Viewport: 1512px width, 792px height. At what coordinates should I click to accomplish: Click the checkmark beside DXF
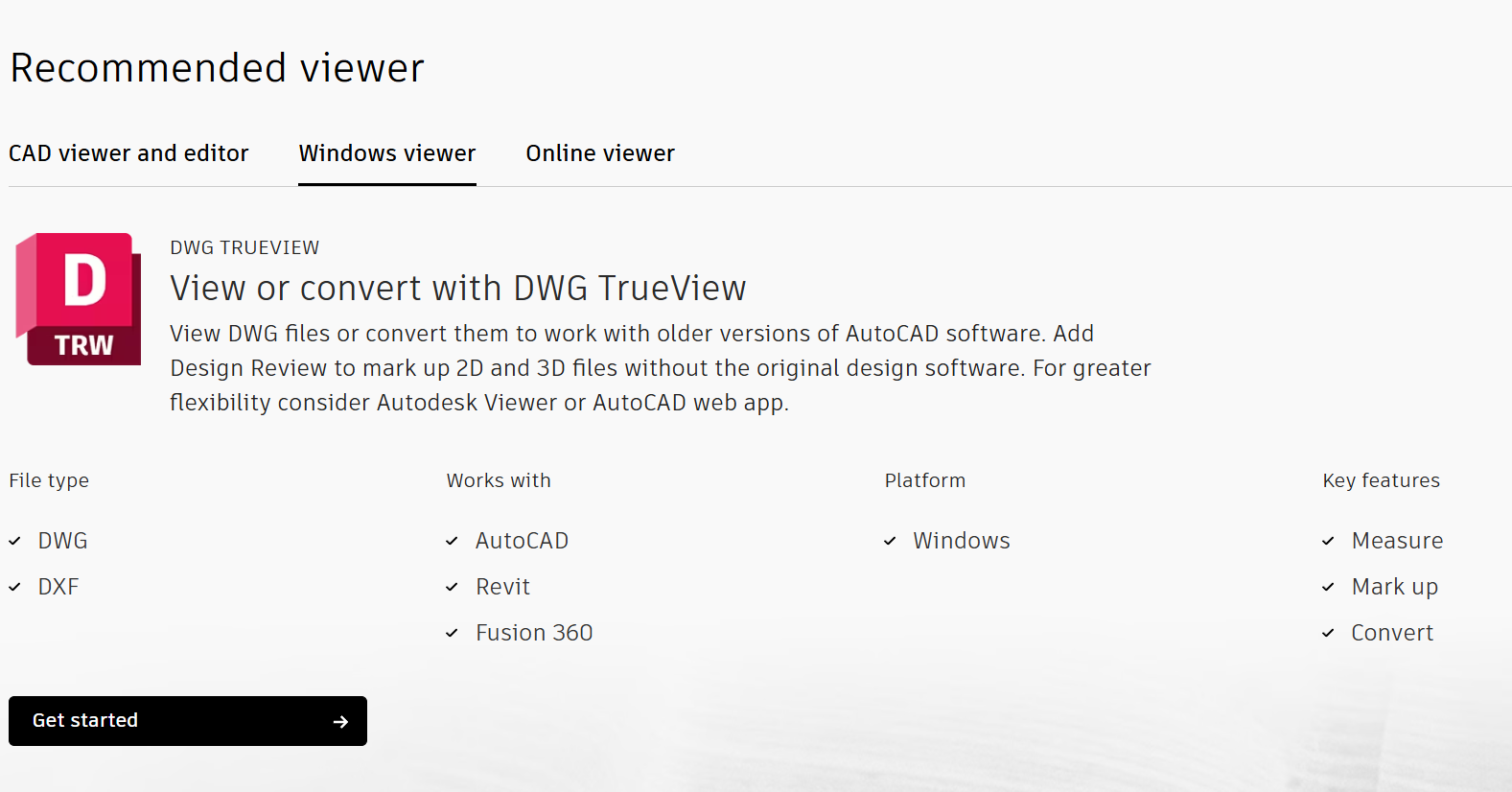pyautogui.click(x=14, y=587)
